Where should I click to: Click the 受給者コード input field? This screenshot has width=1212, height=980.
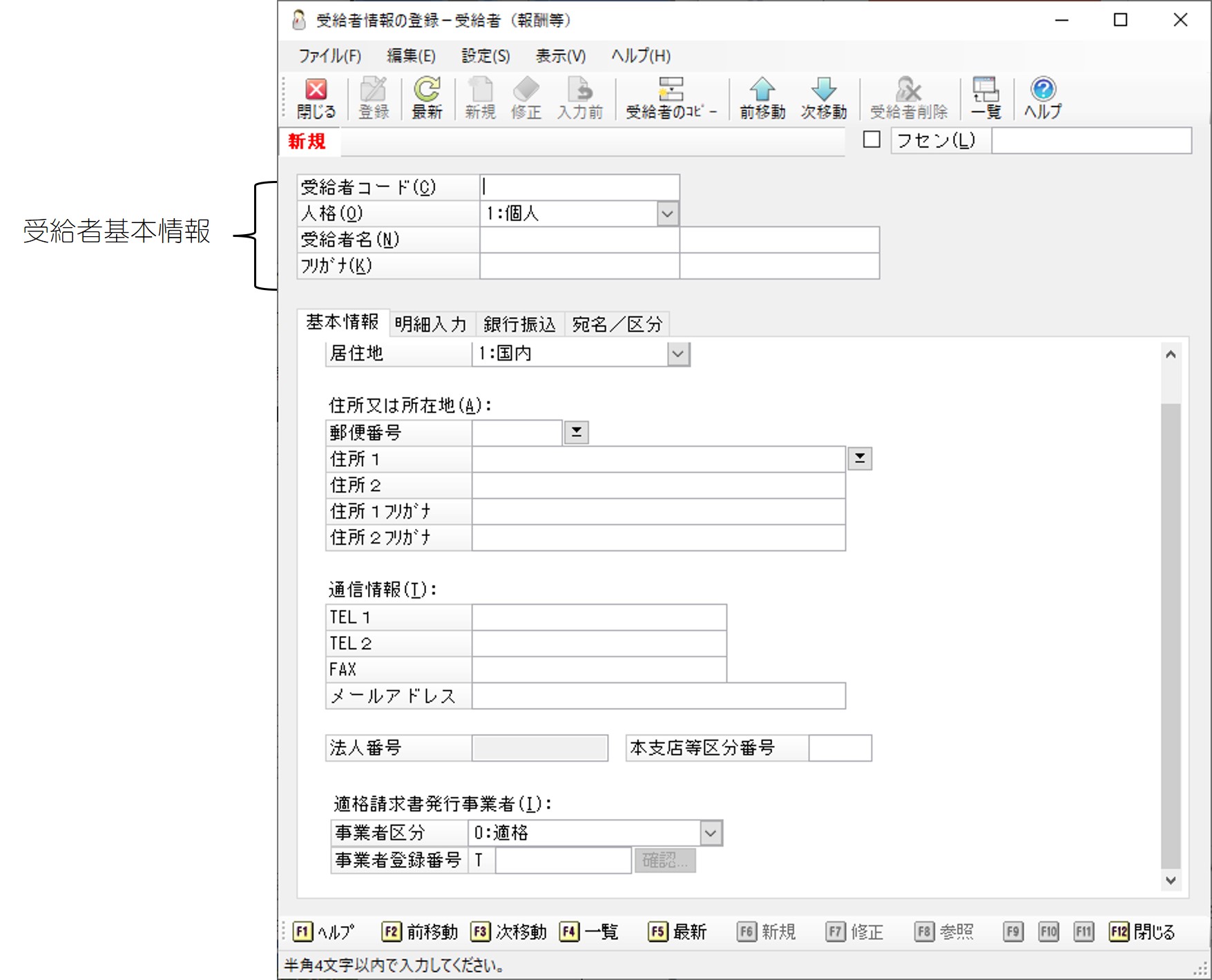coord(579,187)
